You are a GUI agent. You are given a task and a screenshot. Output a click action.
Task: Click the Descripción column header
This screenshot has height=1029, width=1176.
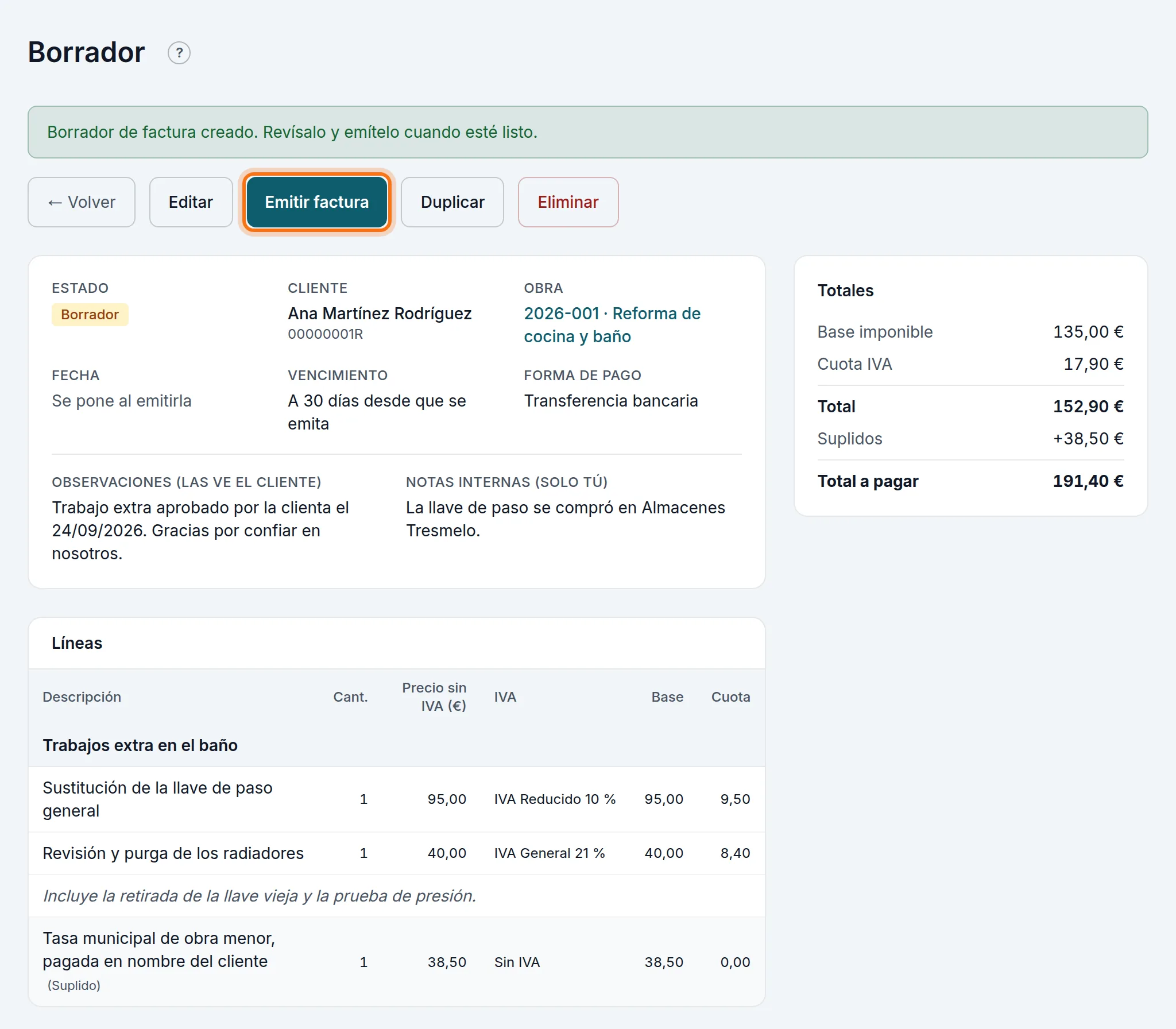coord(82,697)
